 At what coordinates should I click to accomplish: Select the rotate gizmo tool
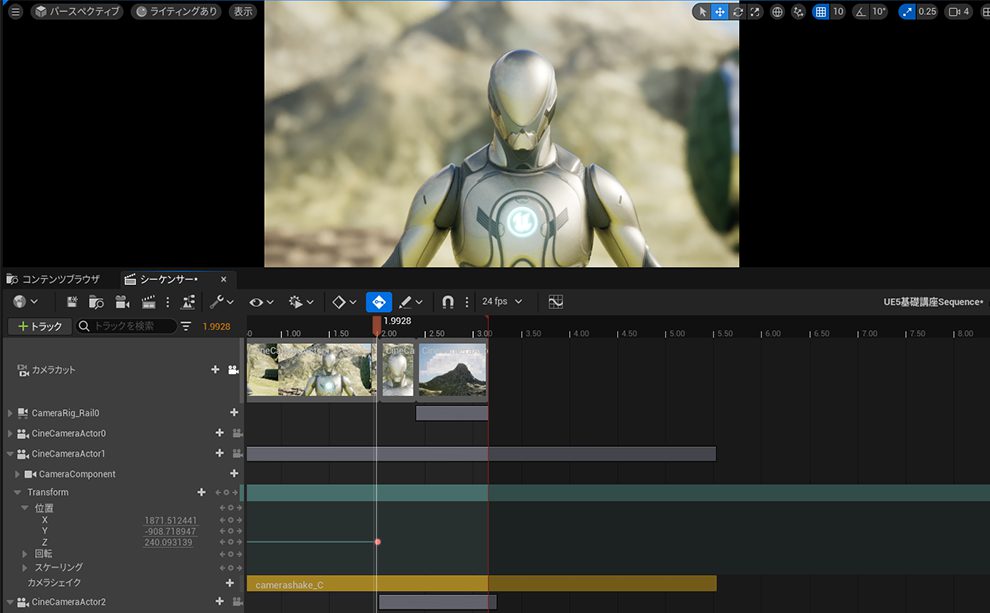pos(738,12)
